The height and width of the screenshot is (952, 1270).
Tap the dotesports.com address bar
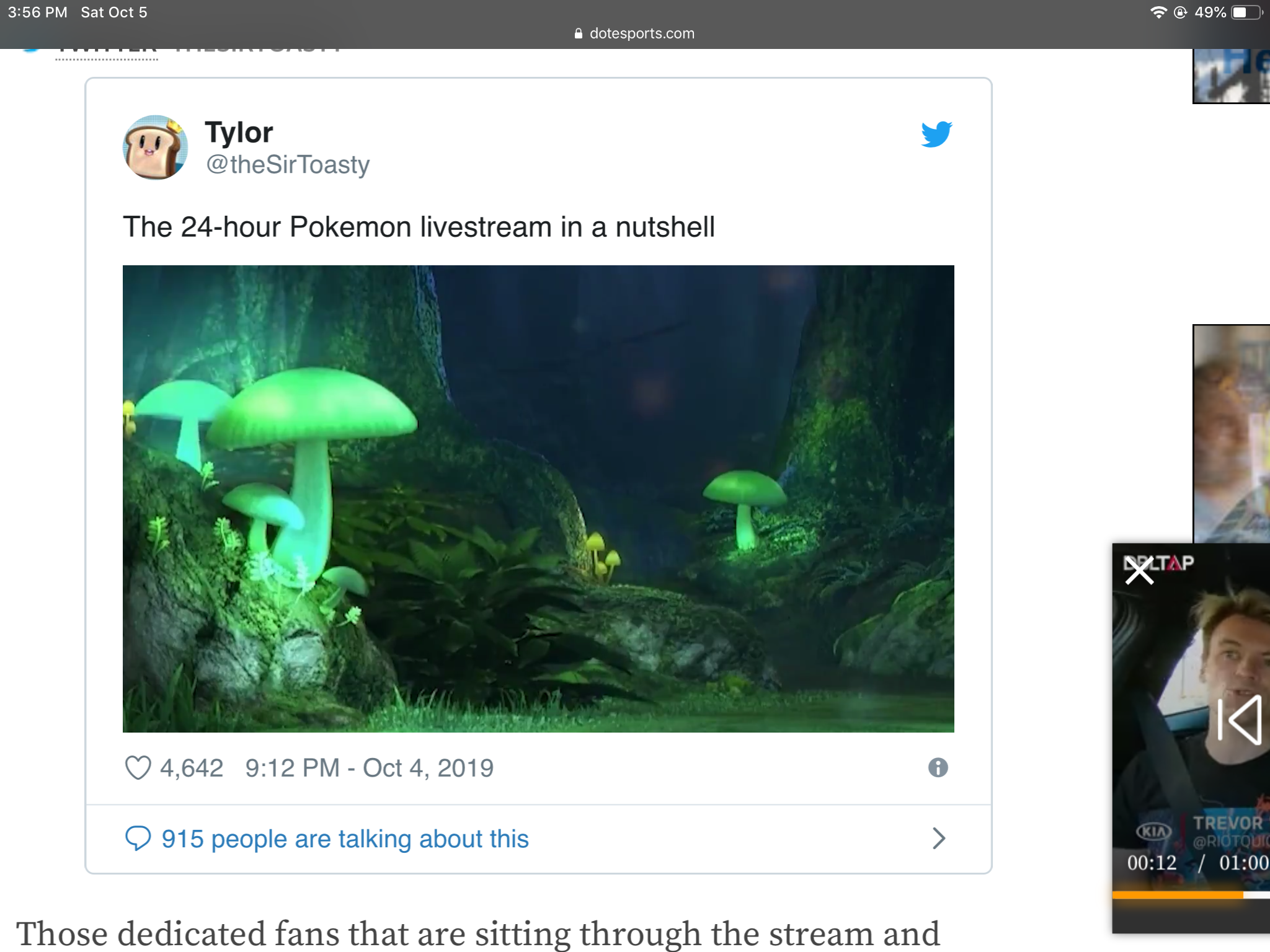tap(641, 33)
